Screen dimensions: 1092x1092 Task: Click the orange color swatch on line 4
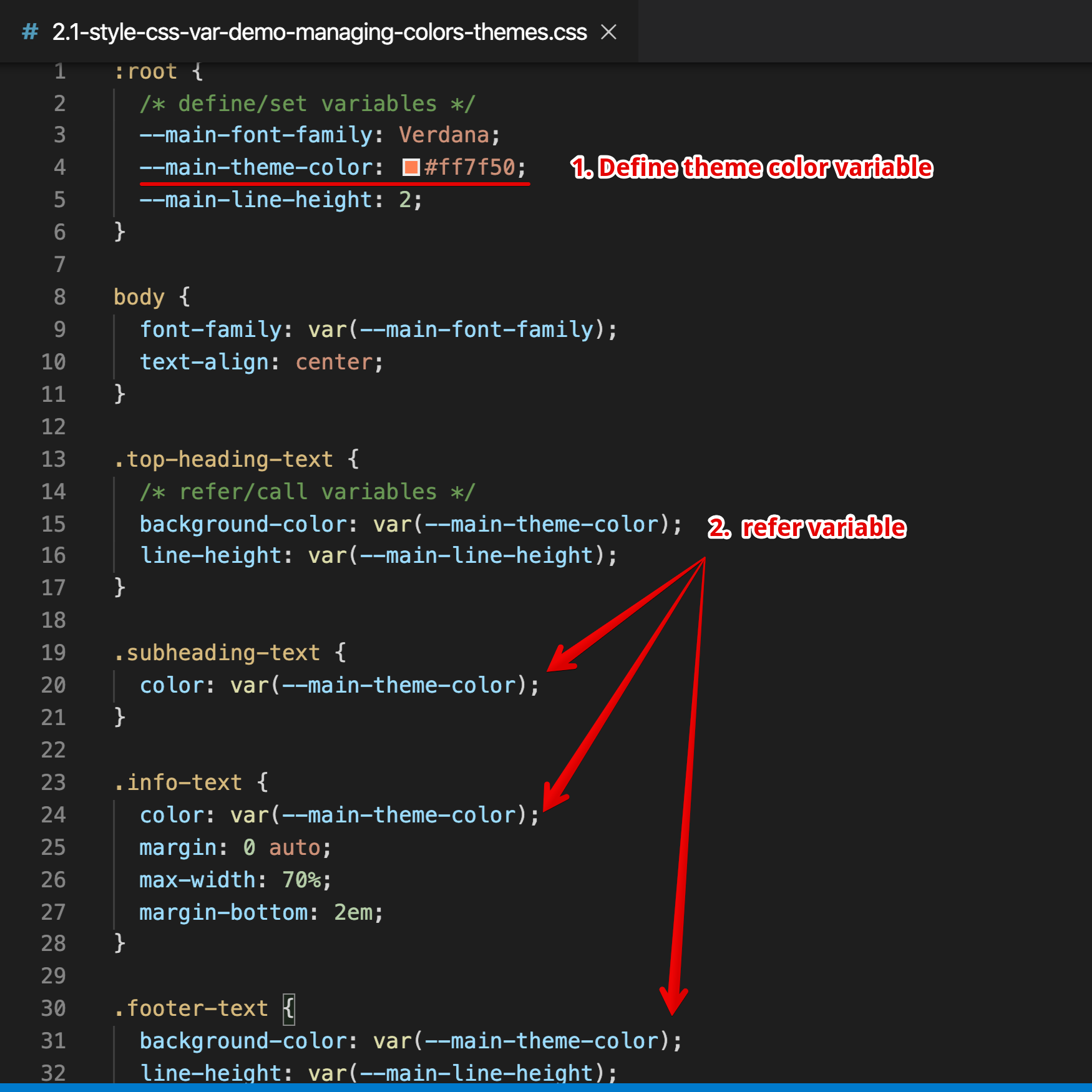pos(411,167)
